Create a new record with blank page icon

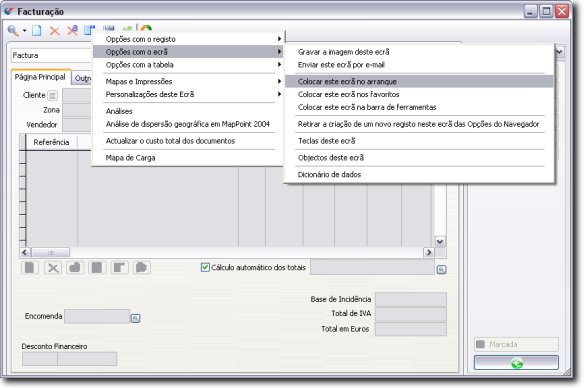click(36, 31)
